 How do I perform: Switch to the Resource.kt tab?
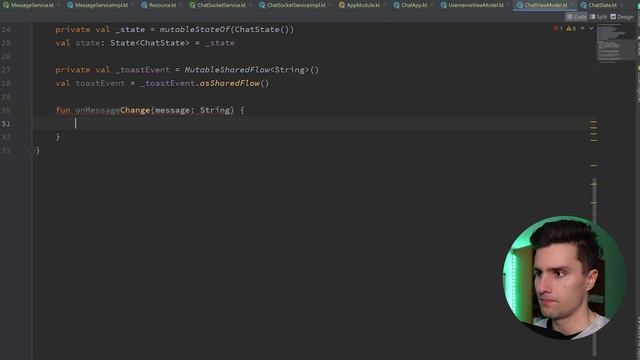click(x=159, y=5)
